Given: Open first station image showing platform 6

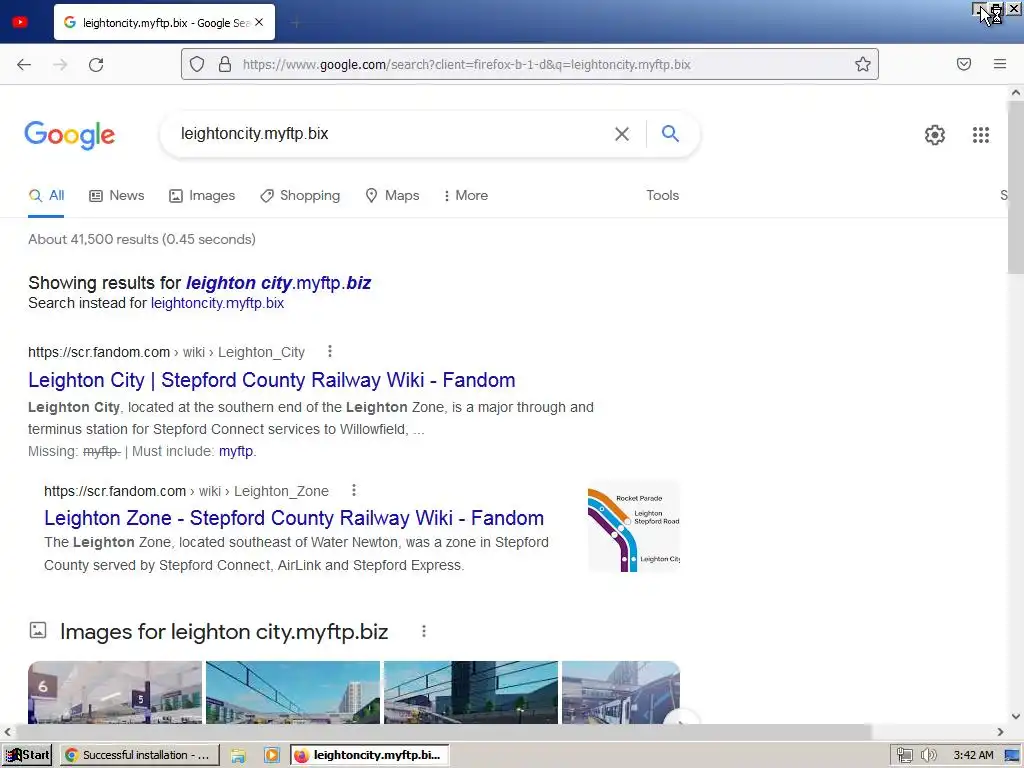Looking at the screenshot, I should [x=115, y=692].
